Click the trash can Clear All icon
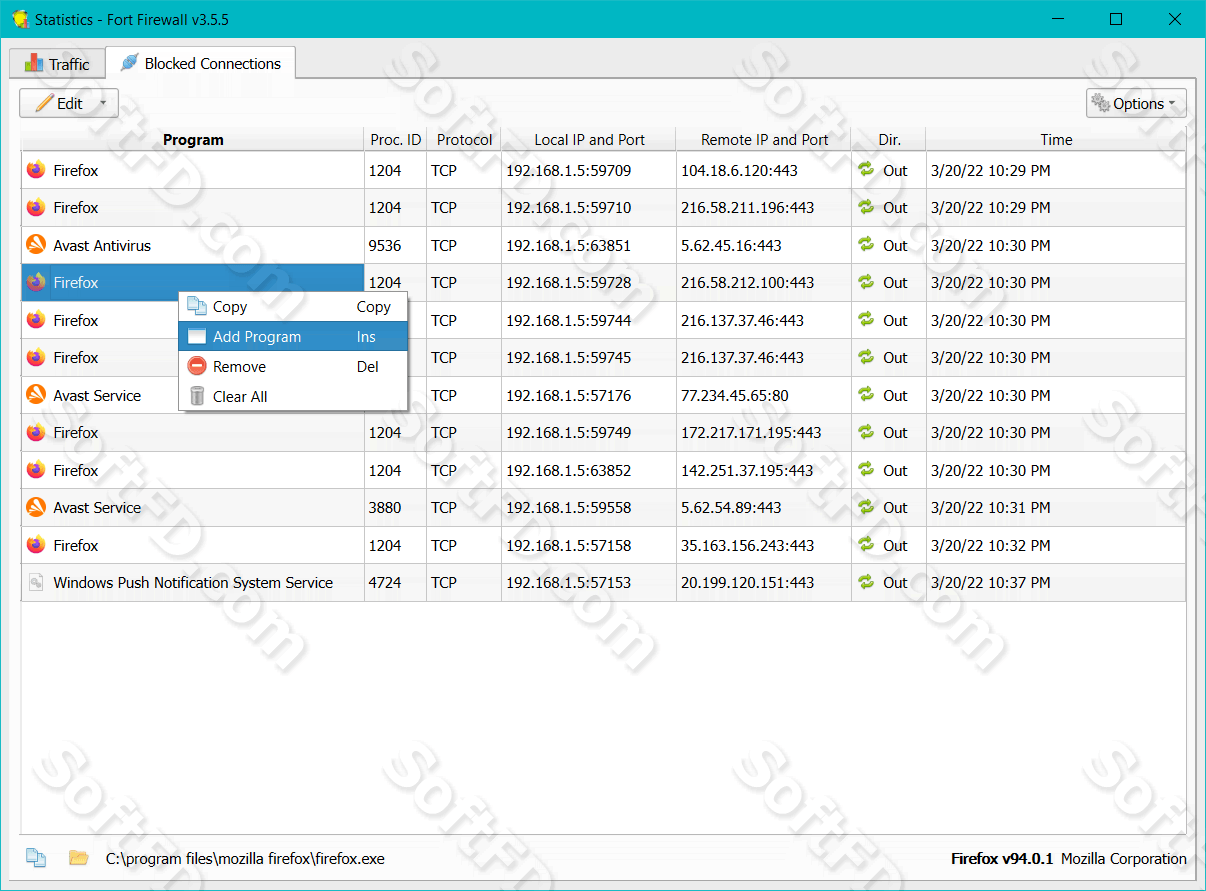This screenshot has height=891, width=1206. tap(197, 397)
